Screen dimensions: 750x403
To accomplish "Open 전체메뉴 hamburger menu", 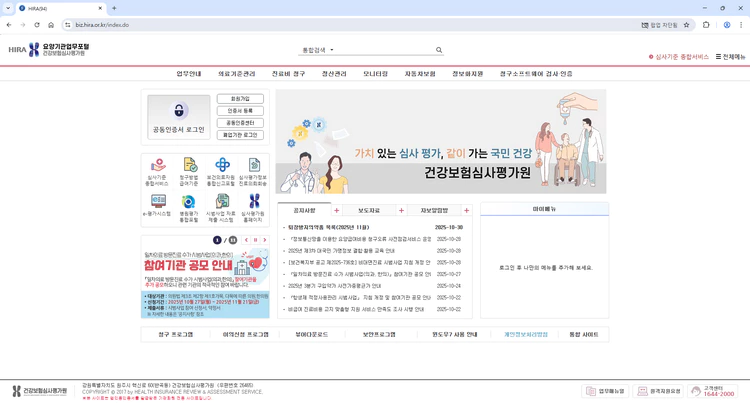I will click(730, 56).
